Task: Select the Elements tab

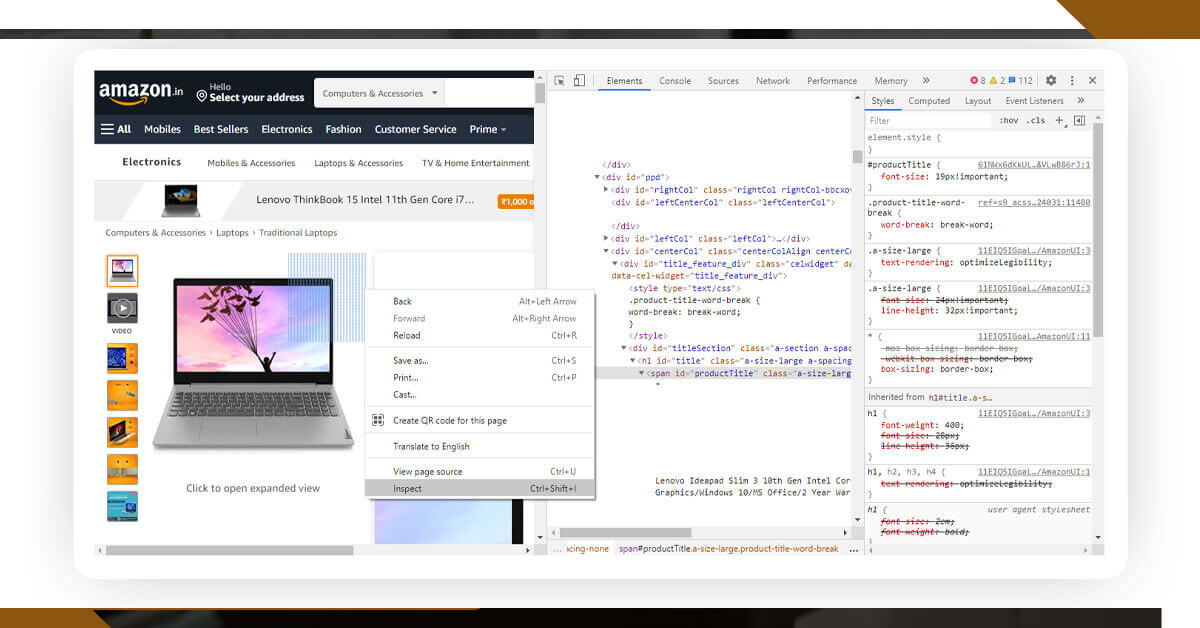Action: coord(624,81)
